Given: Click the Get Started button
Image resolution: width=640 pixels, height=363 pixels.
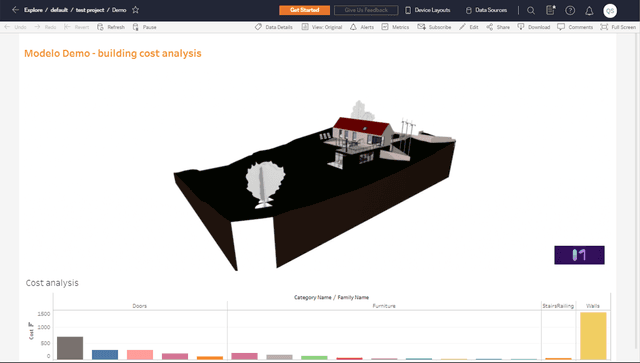Looking at the screenshot, I should [304, 10].
